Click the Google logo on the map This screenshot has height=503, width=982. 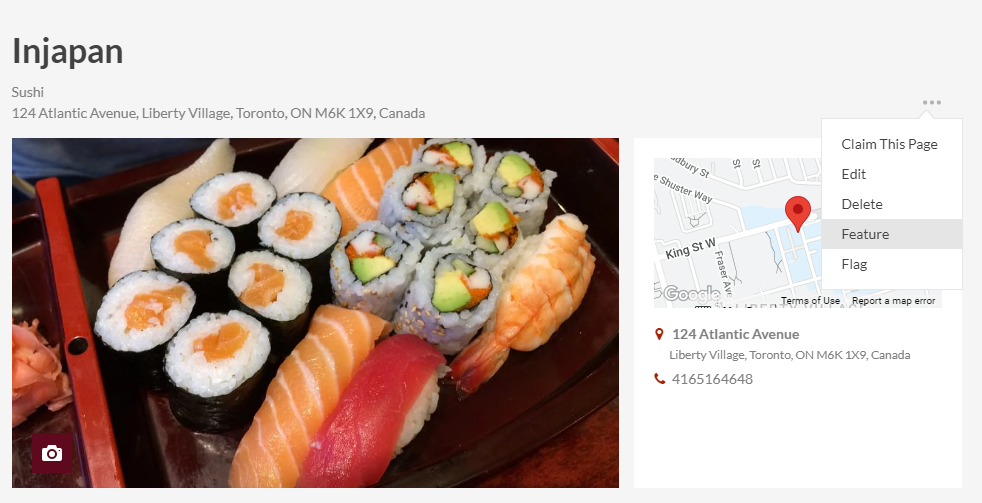(691, 294)
